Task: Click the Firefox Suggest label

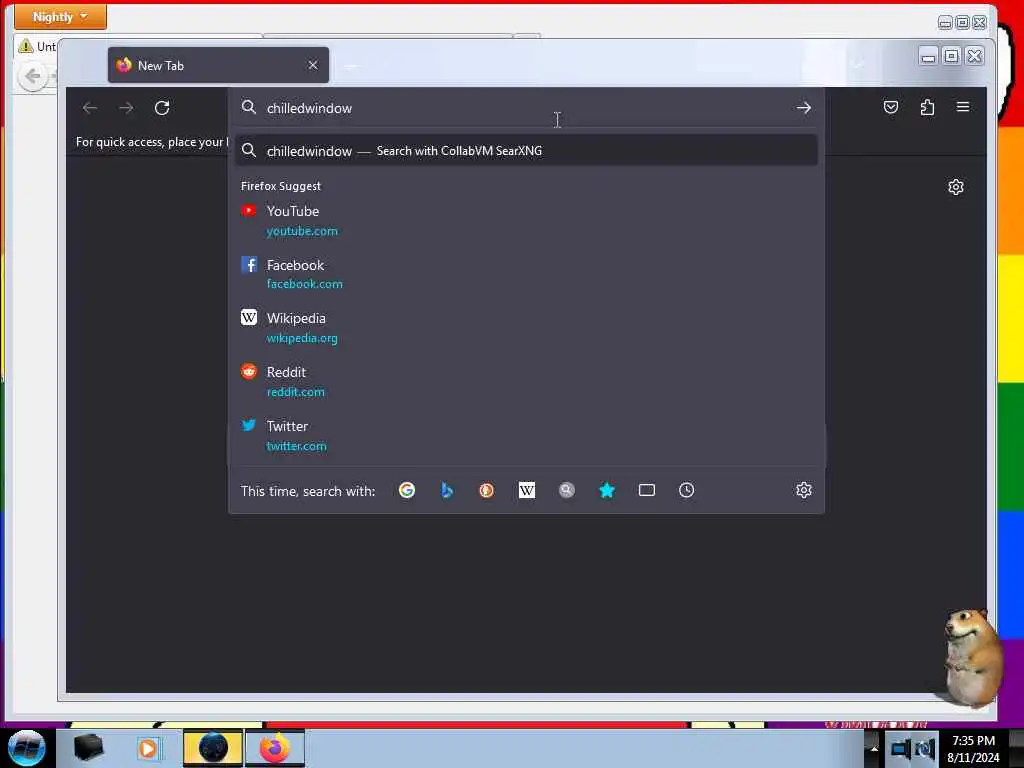Action: [281, 186]
